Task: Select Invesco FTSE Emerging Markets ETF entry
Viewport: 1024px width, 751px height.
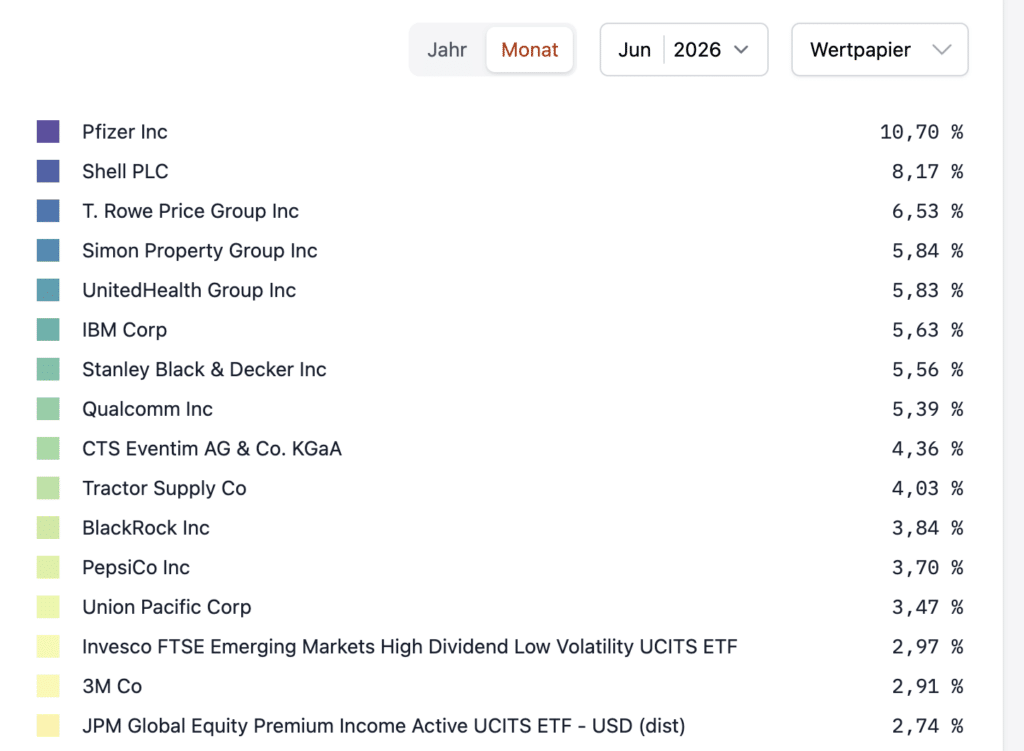Action: (x=500, y=647)
